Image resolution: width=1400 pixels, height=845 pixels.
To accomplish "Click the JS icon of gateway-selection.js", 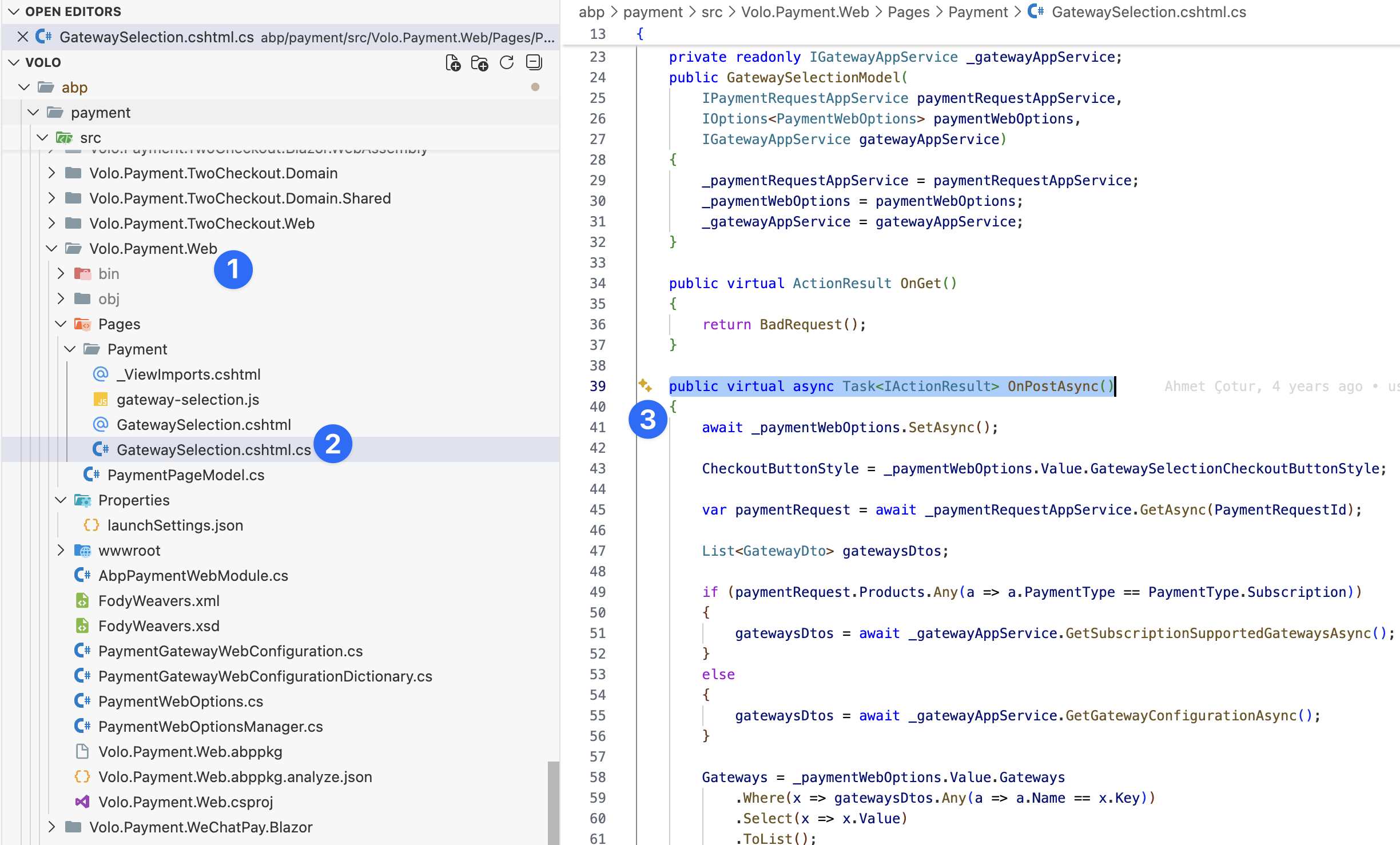I will click(x=101, y=400).
